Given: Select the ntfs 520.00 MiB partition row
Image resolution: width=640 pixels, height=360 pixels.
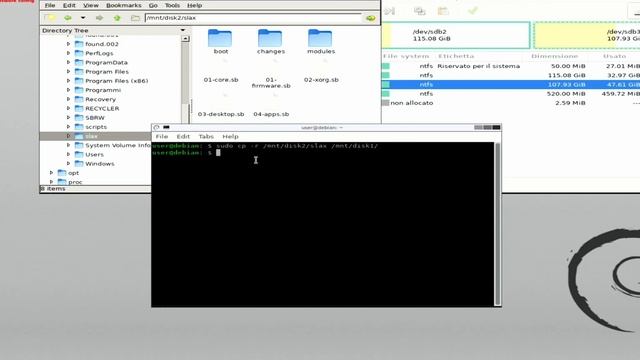Looking at the screenshot, I should [511, 93].
